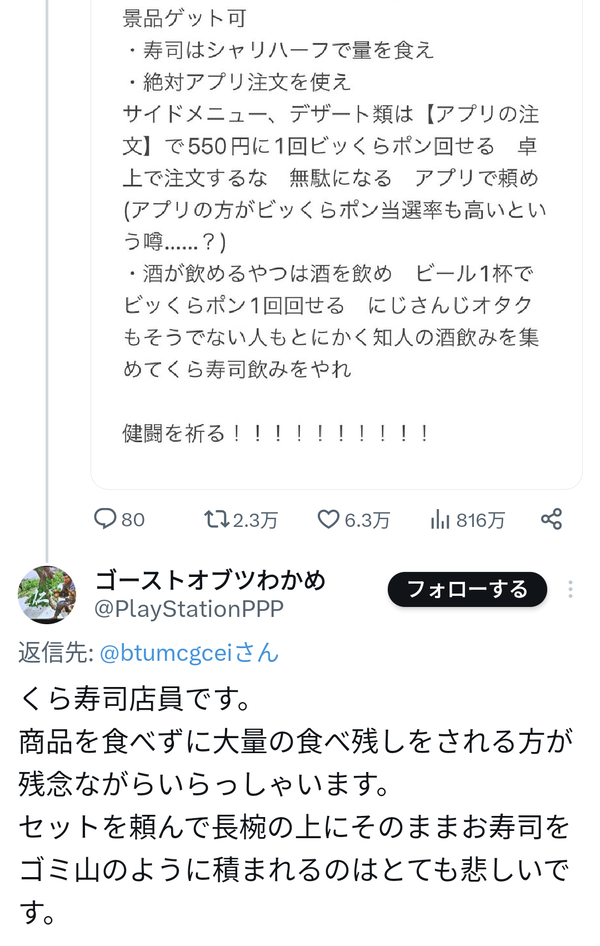This screenshot has height=946, width=600.
Task: Open ゴーストオブツわかめ's profile avatar
Action: pyautogui.click(x=47, y=594)
